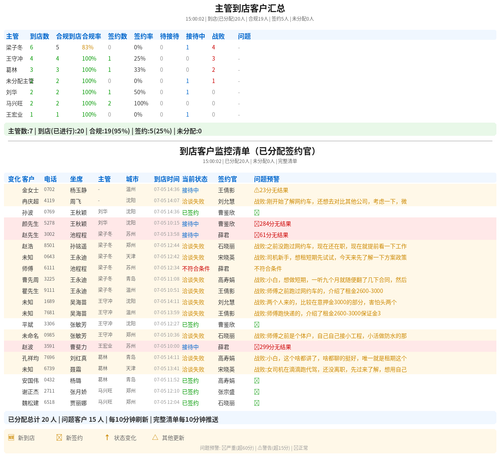Click the 其他更新 triangle legend icon

coord(155,437)
